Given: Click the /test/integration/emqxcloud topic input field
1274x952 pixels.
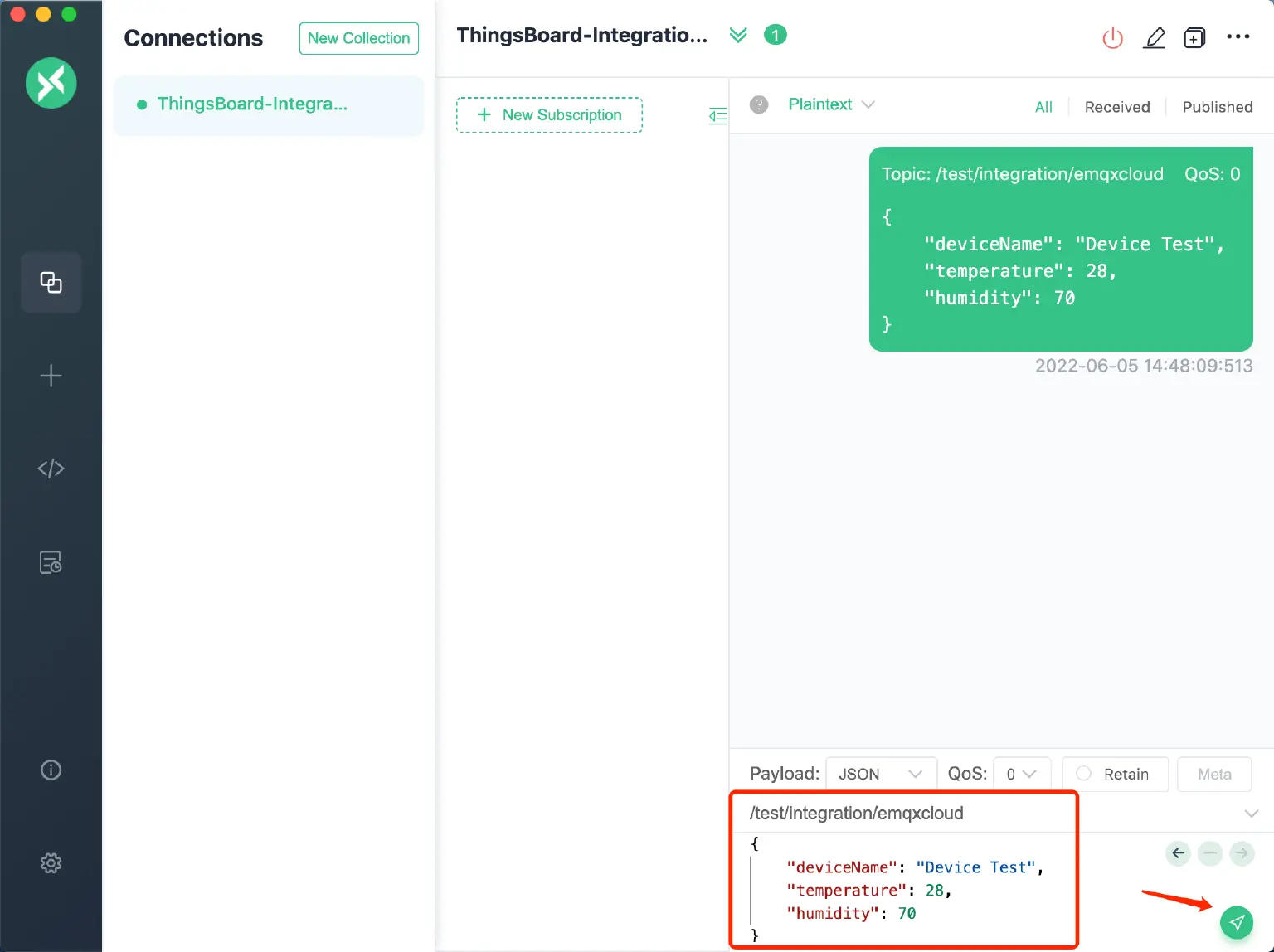Looking at the screenshot, I should [904, 813].
